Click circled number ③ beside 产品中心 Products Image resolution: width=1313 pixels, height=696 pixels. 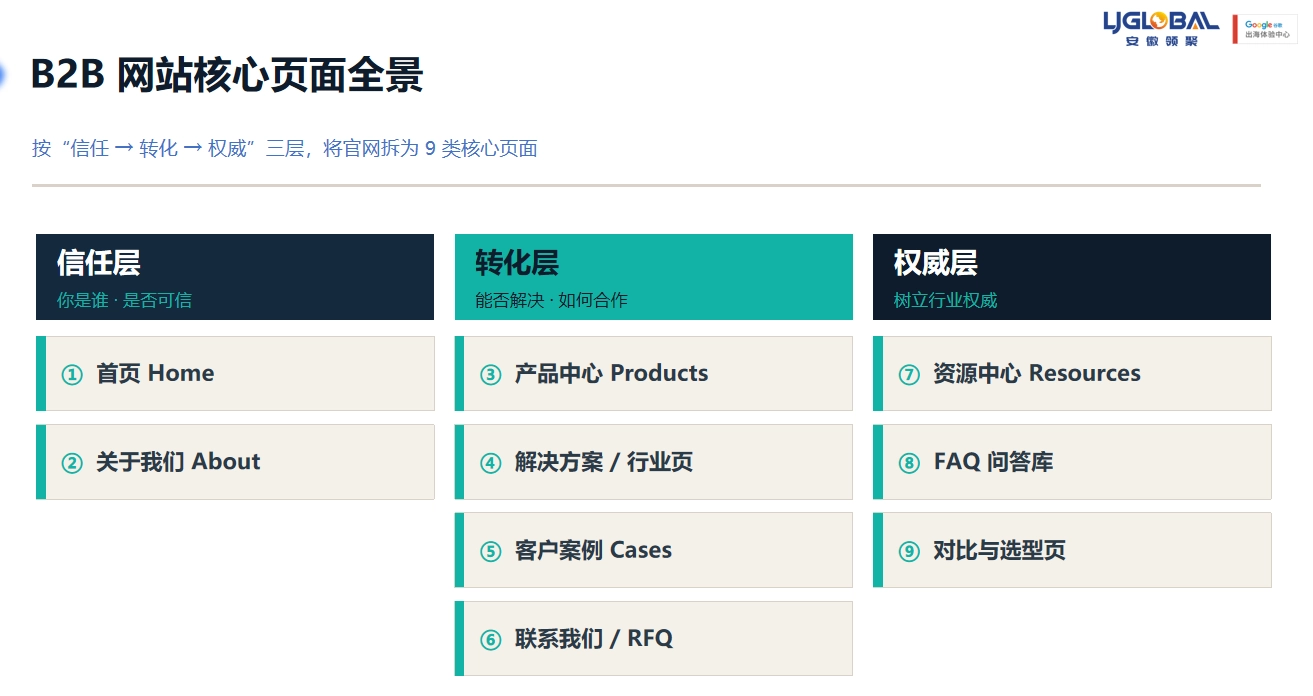(x=490, y=375)
